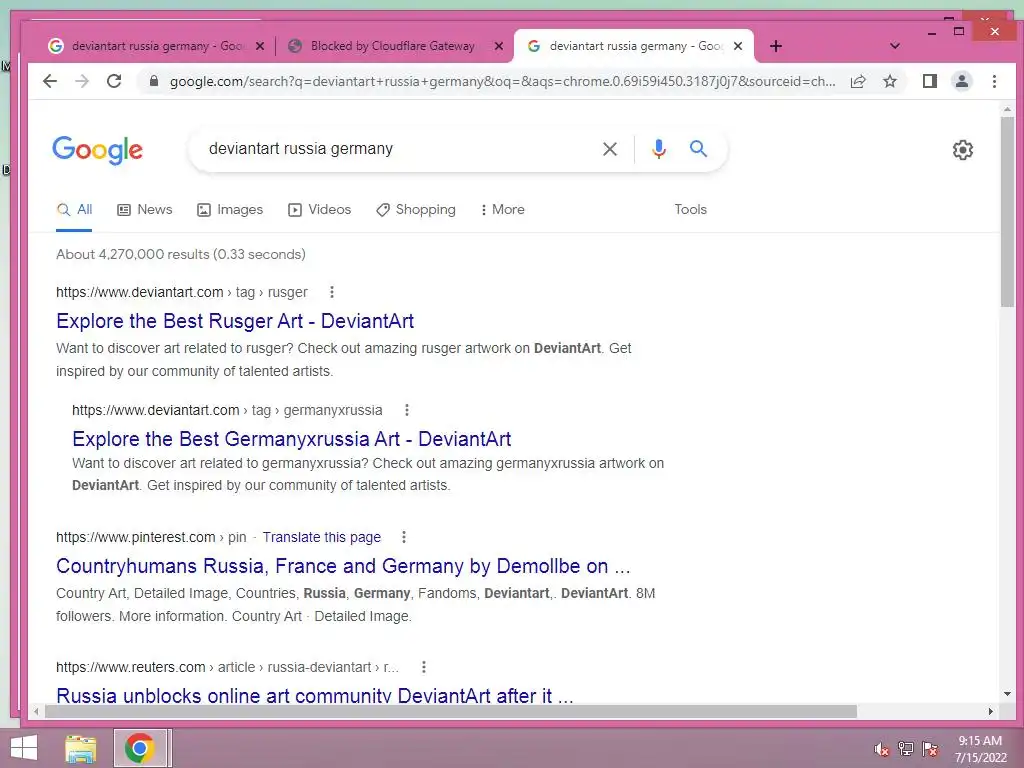
Task: Open options for the Reuters result
Action: pyautogui.click(x=424, y=667)
